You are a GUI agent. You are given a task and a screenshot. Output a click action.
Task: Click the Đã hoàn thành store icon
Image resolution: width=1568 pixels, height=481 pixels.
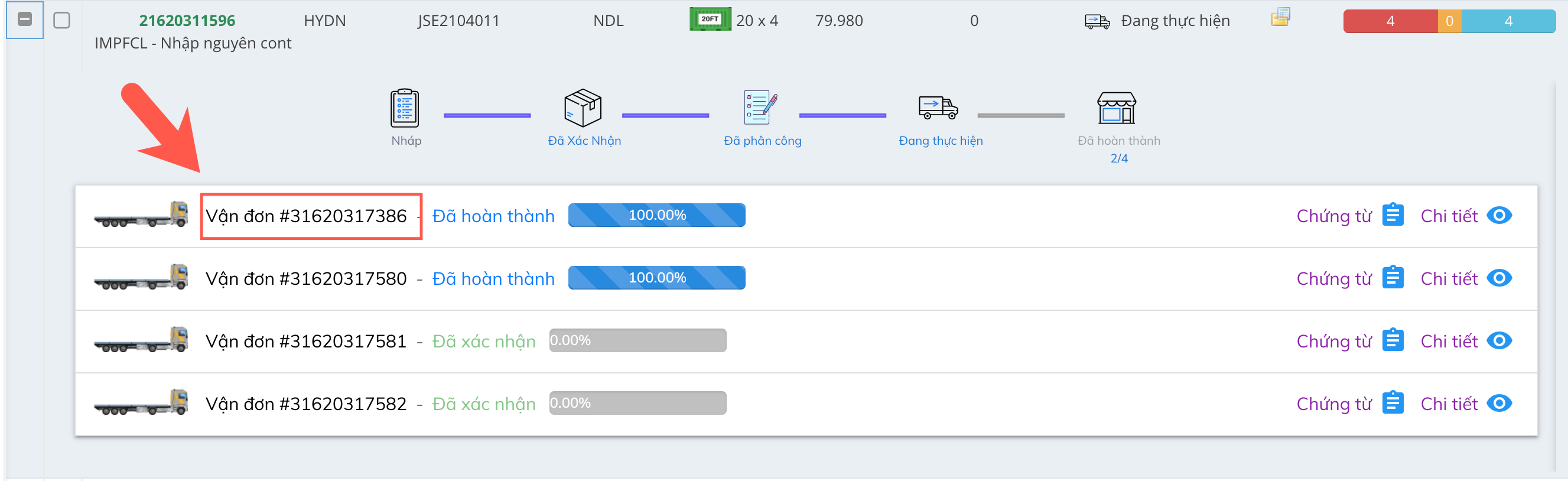1116,108
